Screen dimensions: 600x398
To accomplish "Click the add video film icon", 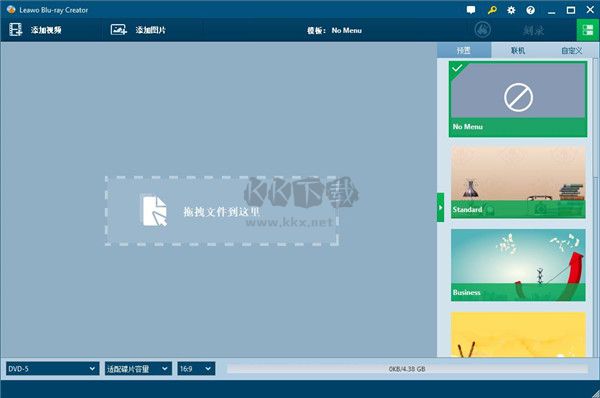I will [x=16, y=30].
